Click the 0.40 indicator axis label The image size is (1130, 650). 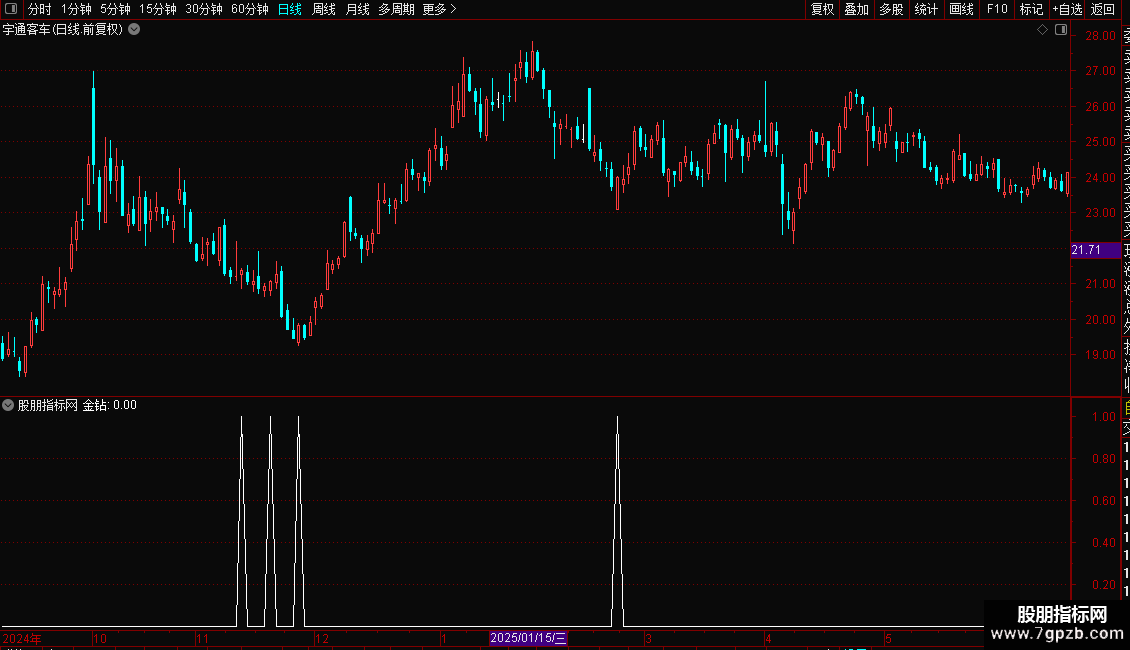(x=1103, y=543)
